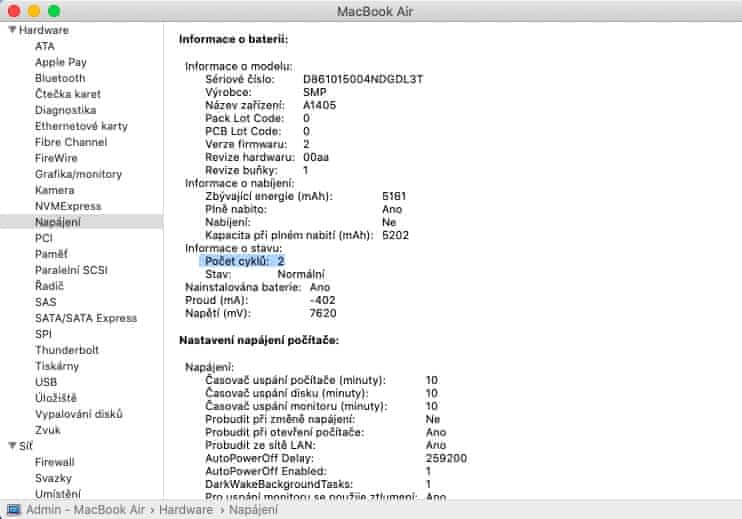Click the computer icon in path bar
The width and height of the screenshot is (742, 519).
(14, 510)
